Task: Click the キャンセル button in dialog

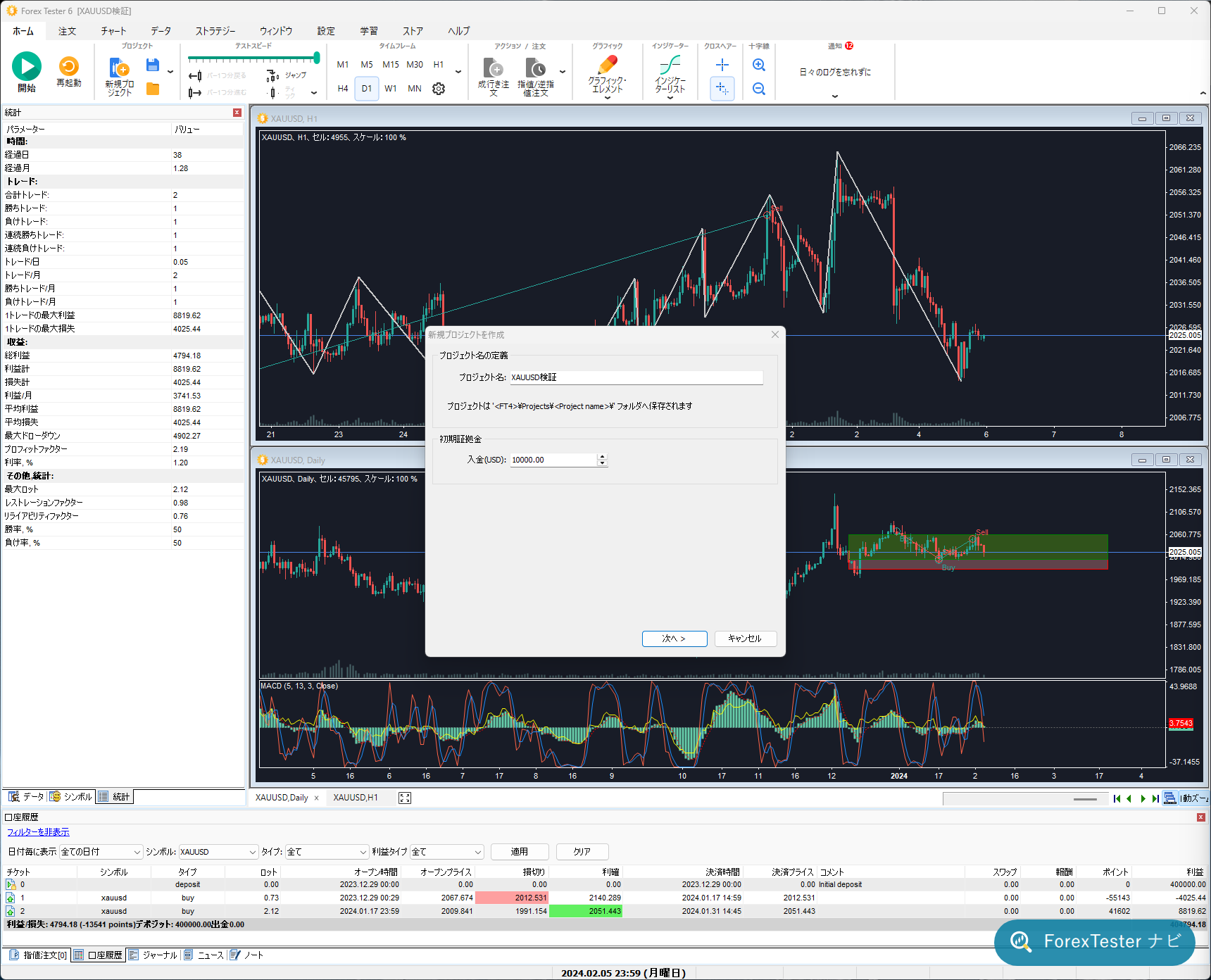Action: 746,639
